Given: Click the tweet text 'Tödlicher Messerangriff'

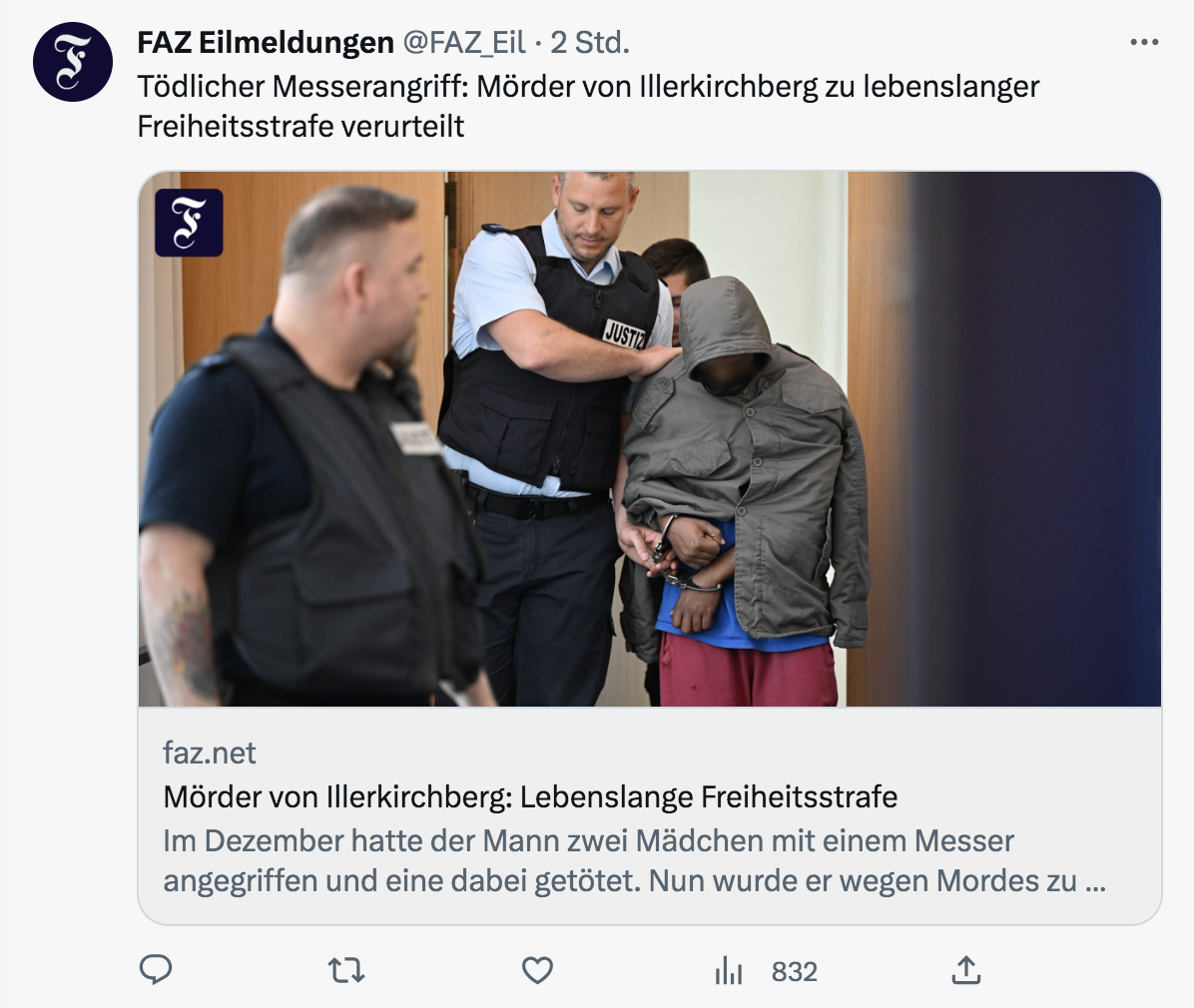Looking at the screenshot, I should coord(302,87).
